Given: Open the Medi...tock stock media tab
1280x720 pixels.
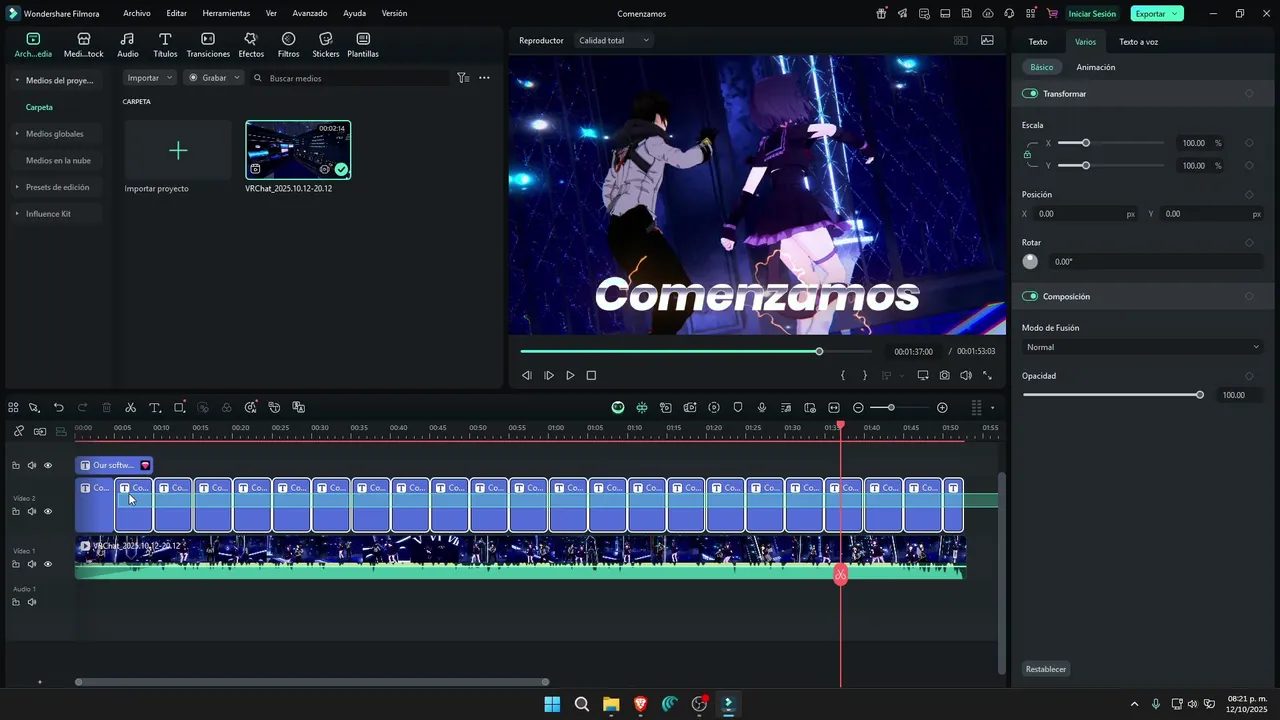Looking at the screenshot, I should tap(84, 45).
